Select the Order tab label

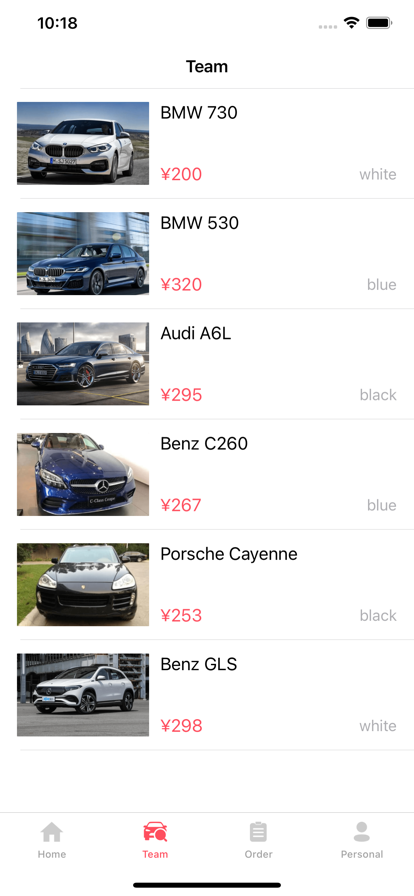point(258,854)
